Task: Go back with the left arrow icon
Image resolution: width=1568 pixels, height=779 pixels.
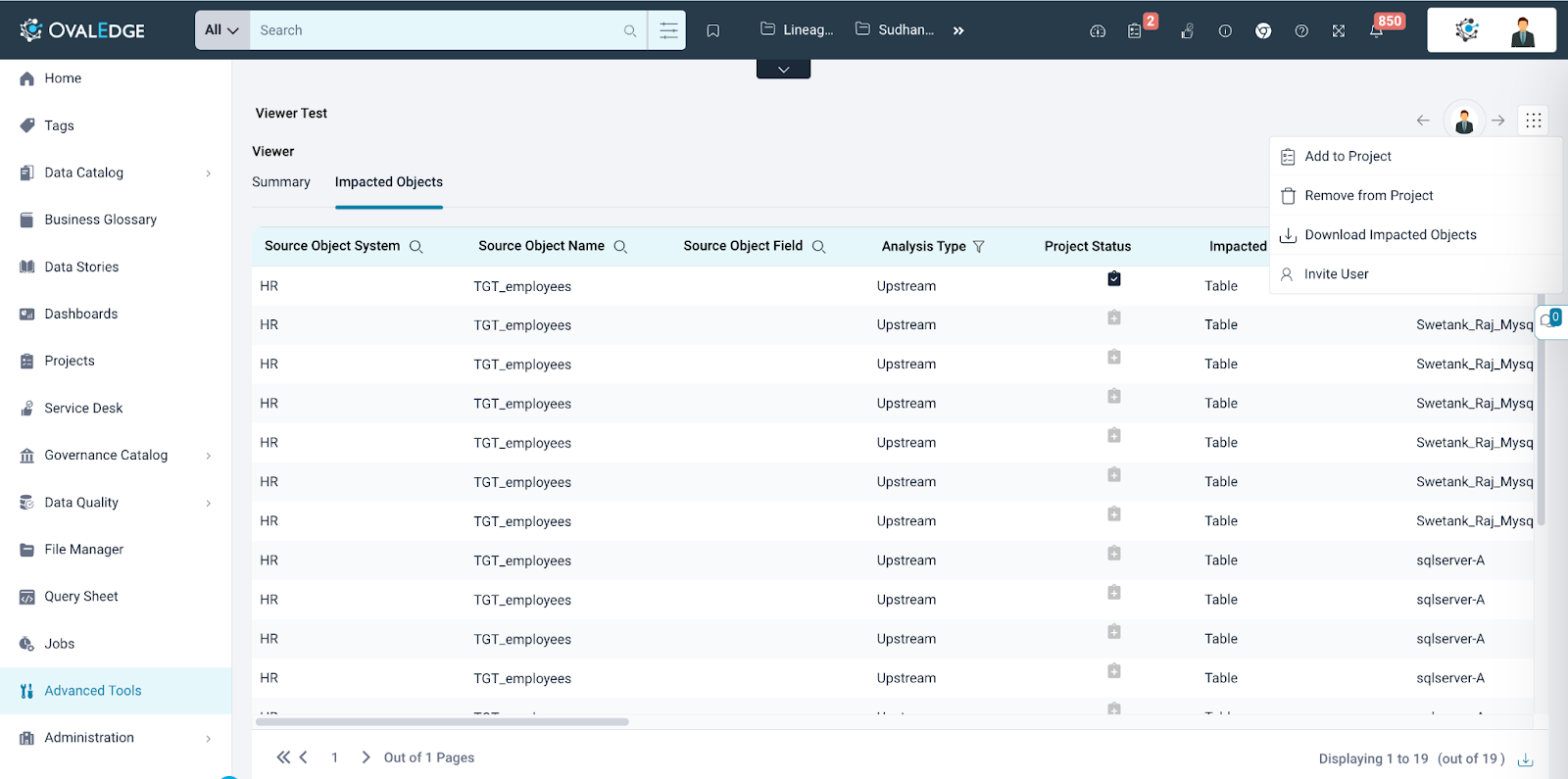Action: coord(1423,121)
